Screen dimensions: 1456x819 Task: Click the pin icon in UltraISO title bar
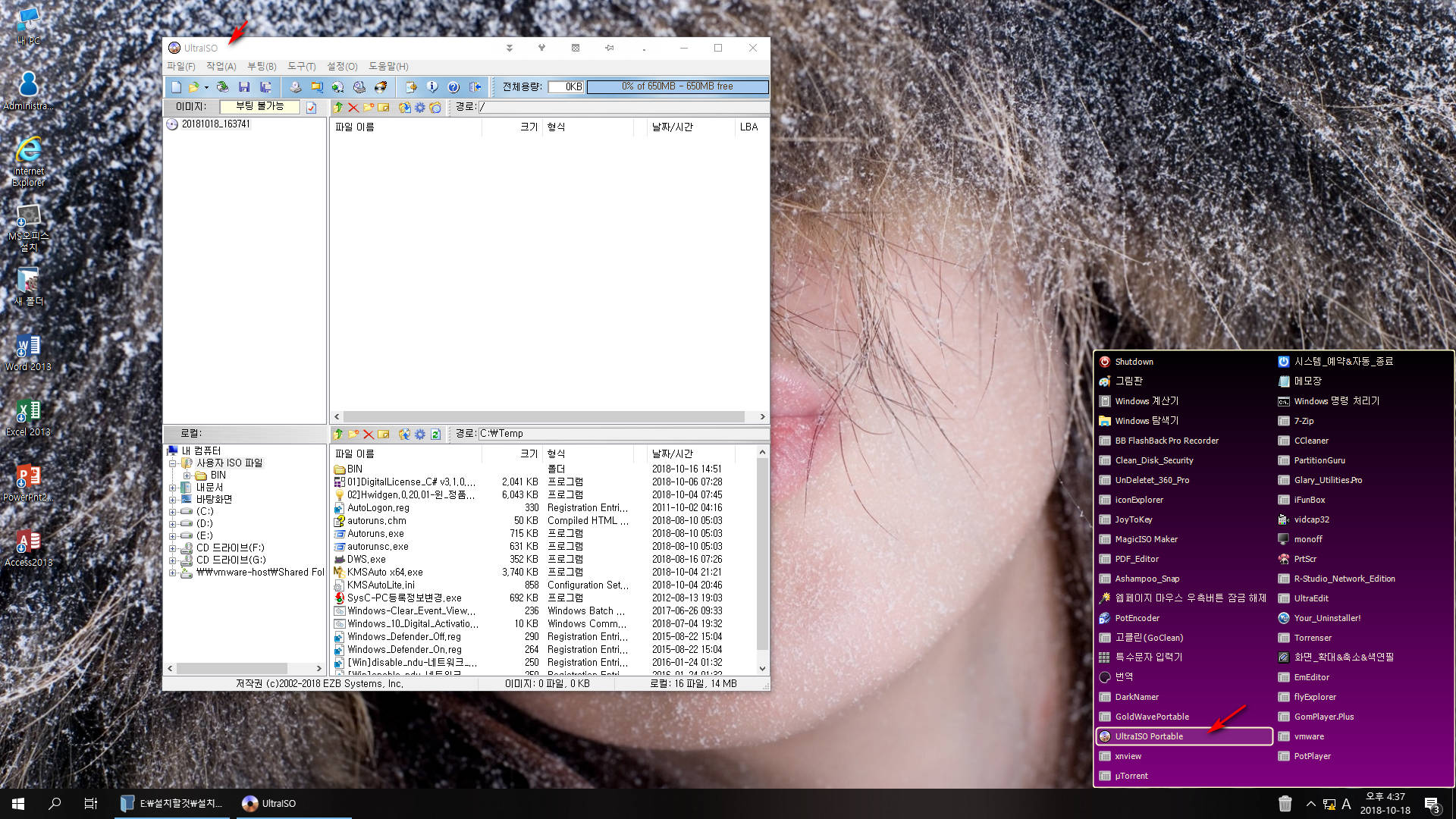click(609, 48)
